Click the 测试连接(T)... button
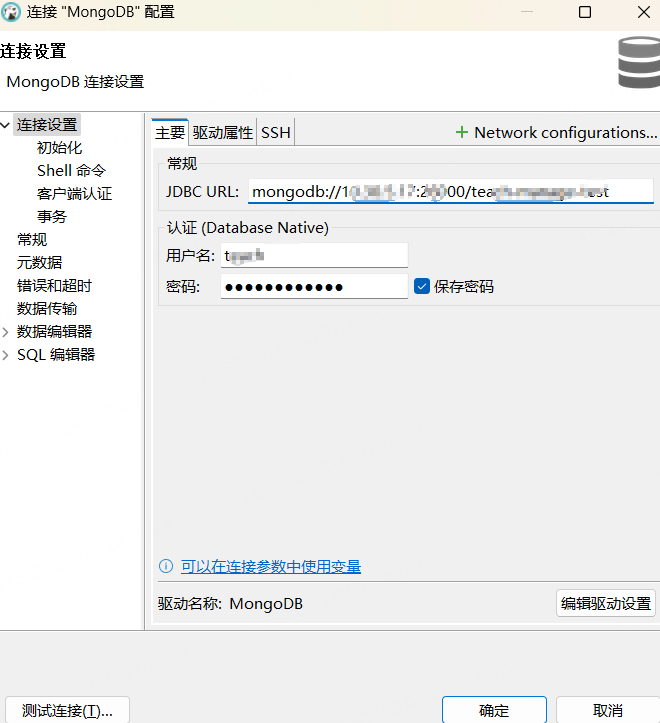 click(x=67, y=710)
